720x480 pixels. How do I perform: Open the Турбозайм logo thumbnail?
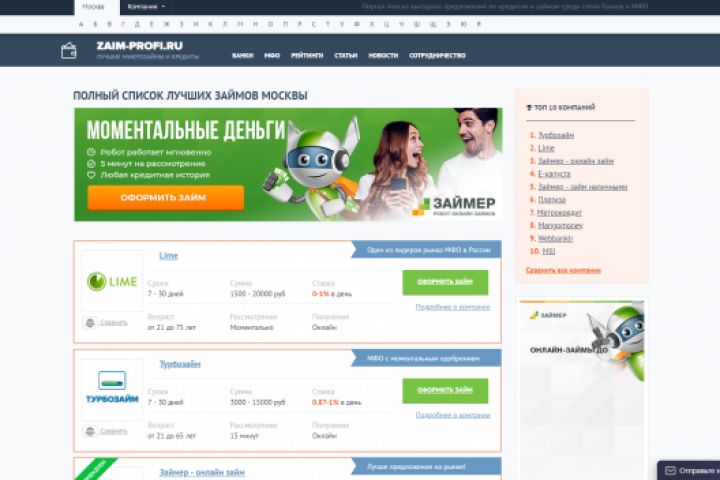(x=112, y=389)
